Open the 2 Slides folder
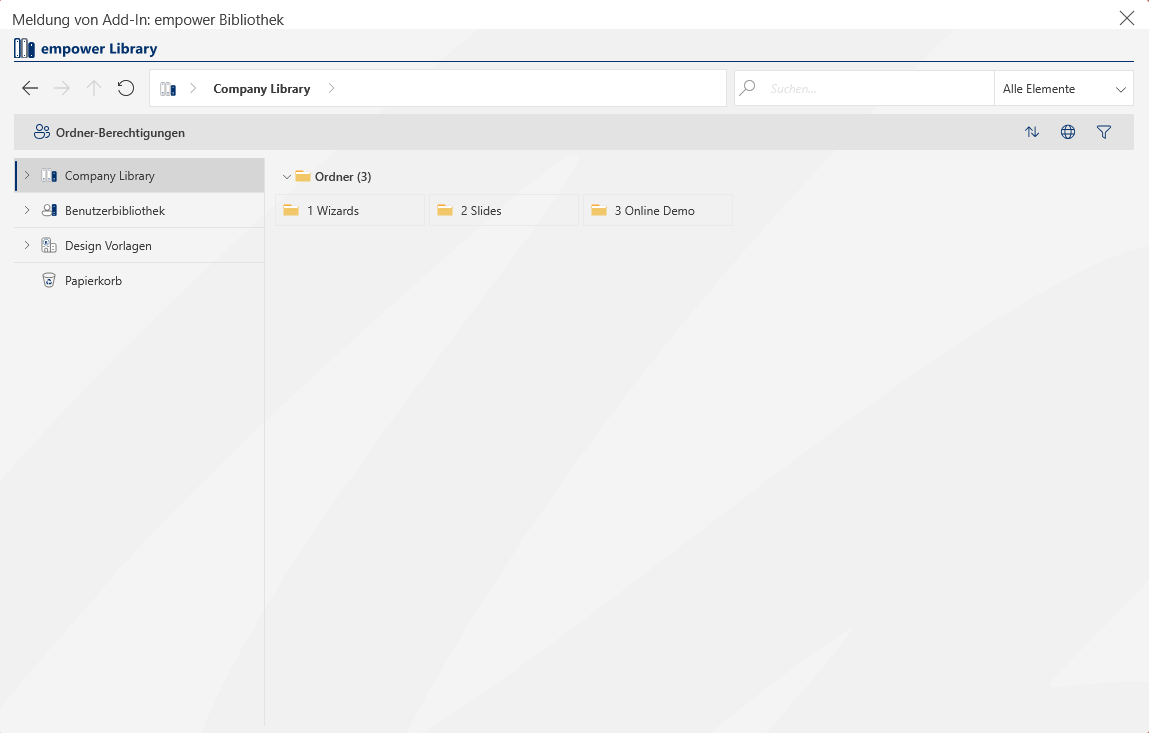This screenshot has width=1149, height=733. click(504, 210)
